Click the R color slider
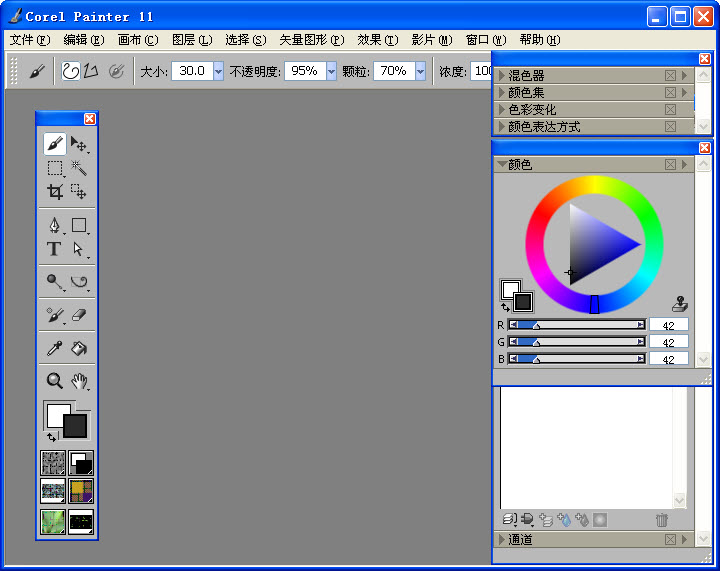 point(577,325)
